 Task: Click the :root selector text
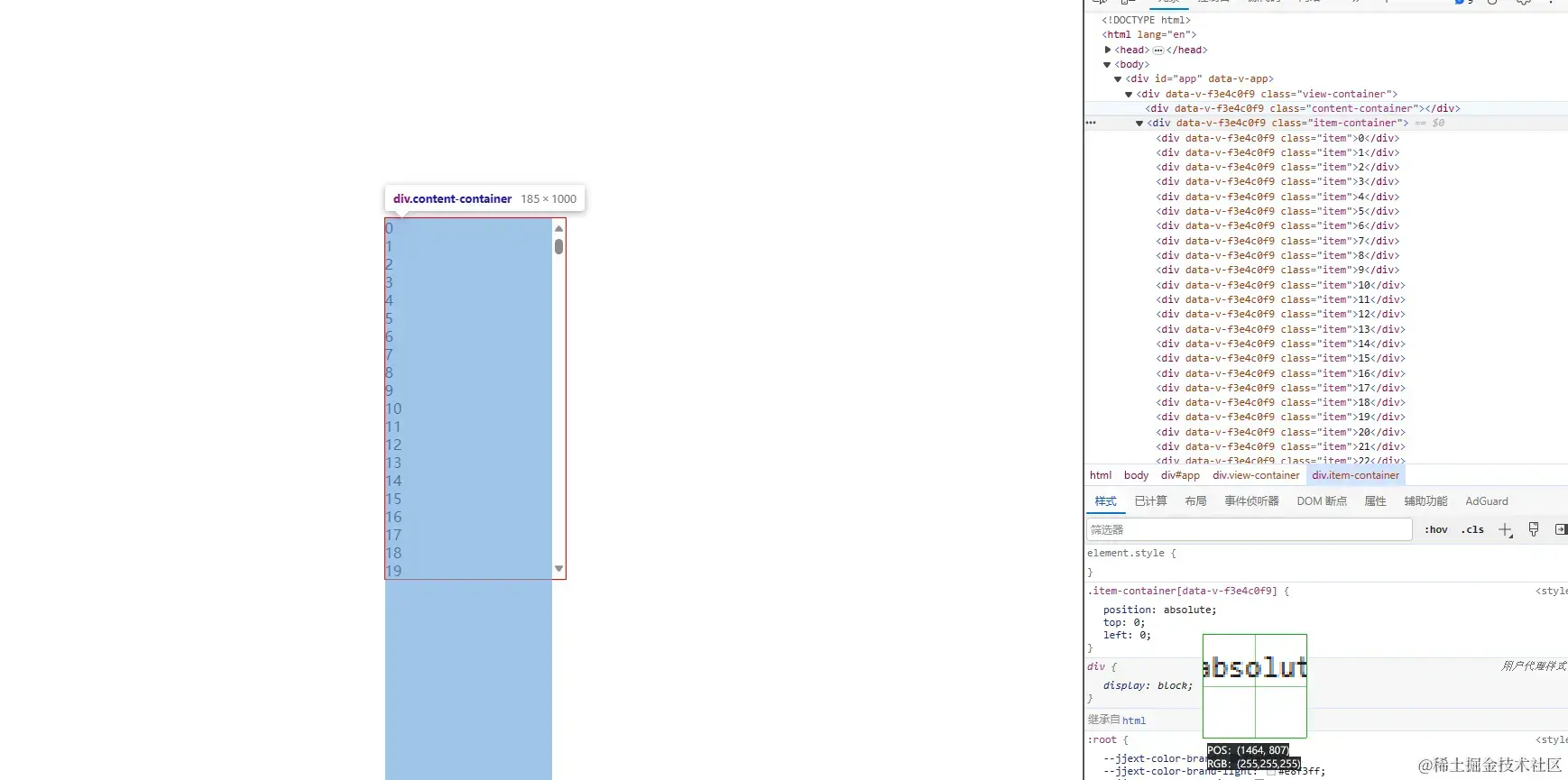1102,739
